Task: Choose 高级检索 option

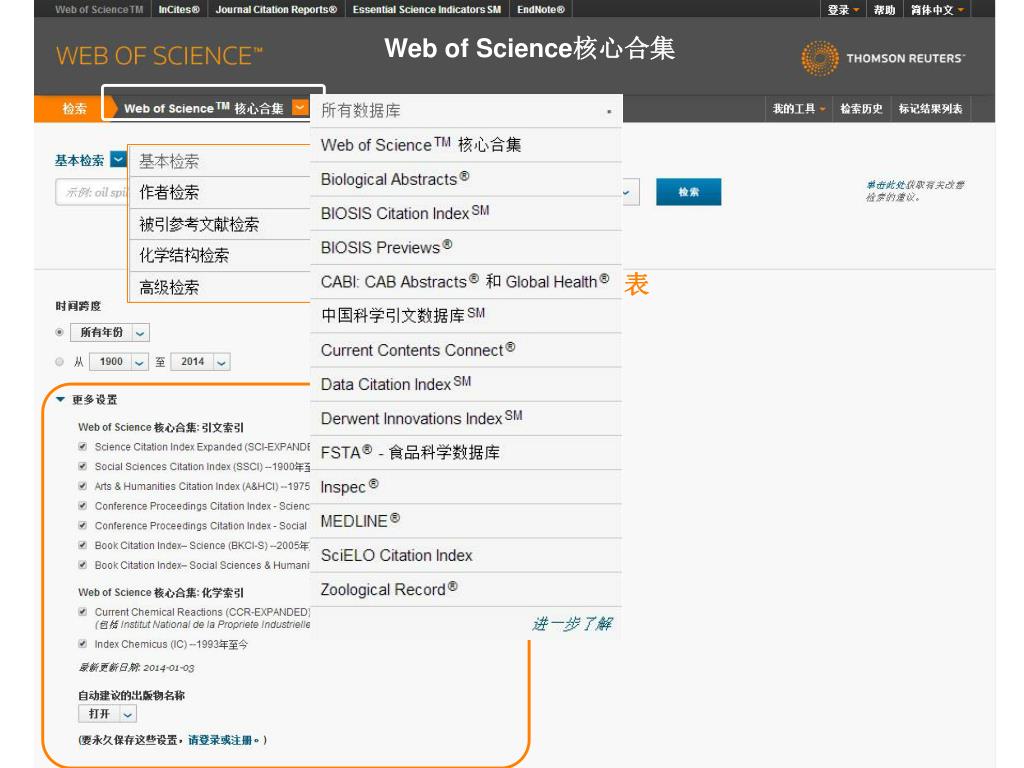Action: tap(220, 287)
